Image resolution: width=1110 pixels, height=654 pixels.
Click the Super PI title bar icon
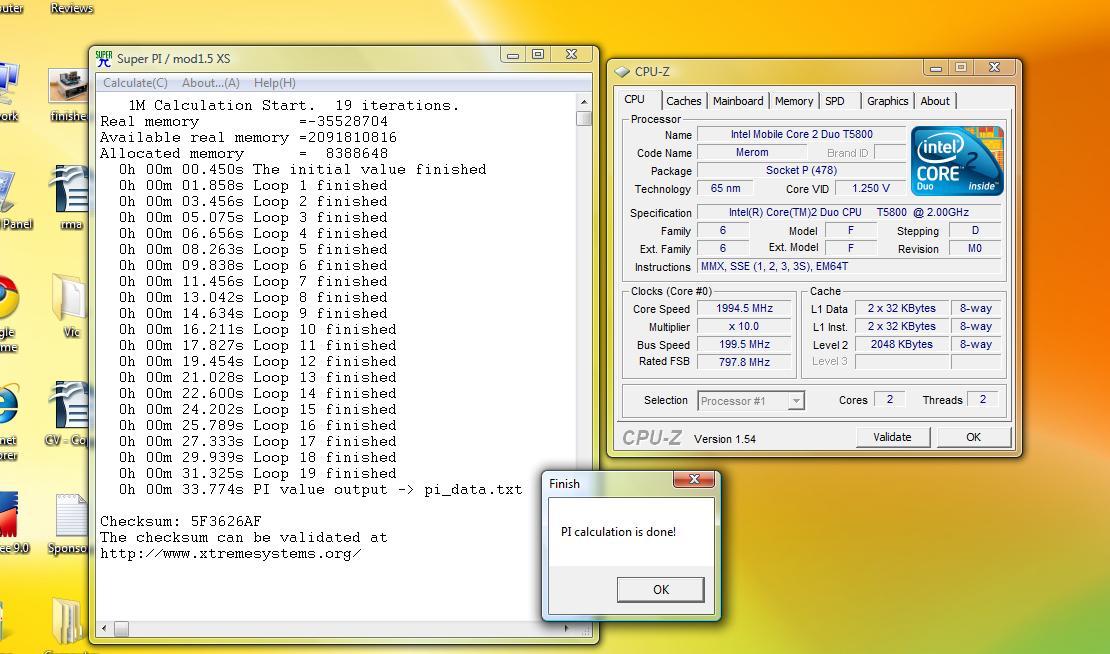click(x=103, y=59)
